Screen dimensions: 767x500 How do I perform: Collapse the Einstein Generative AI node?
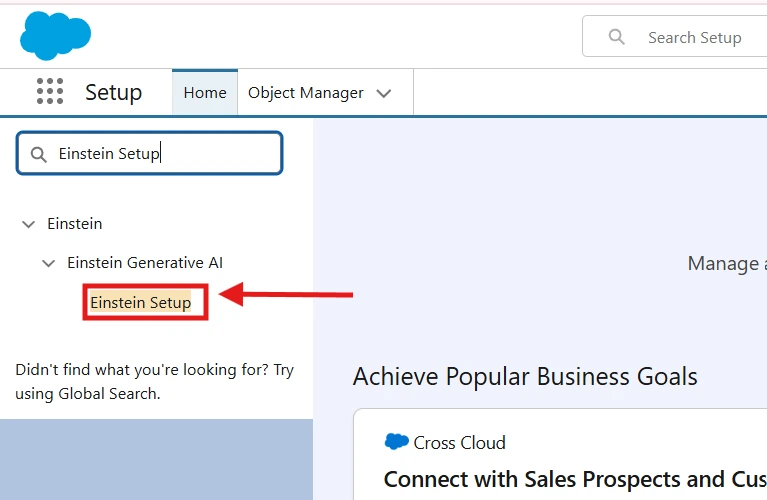point(48,263)
